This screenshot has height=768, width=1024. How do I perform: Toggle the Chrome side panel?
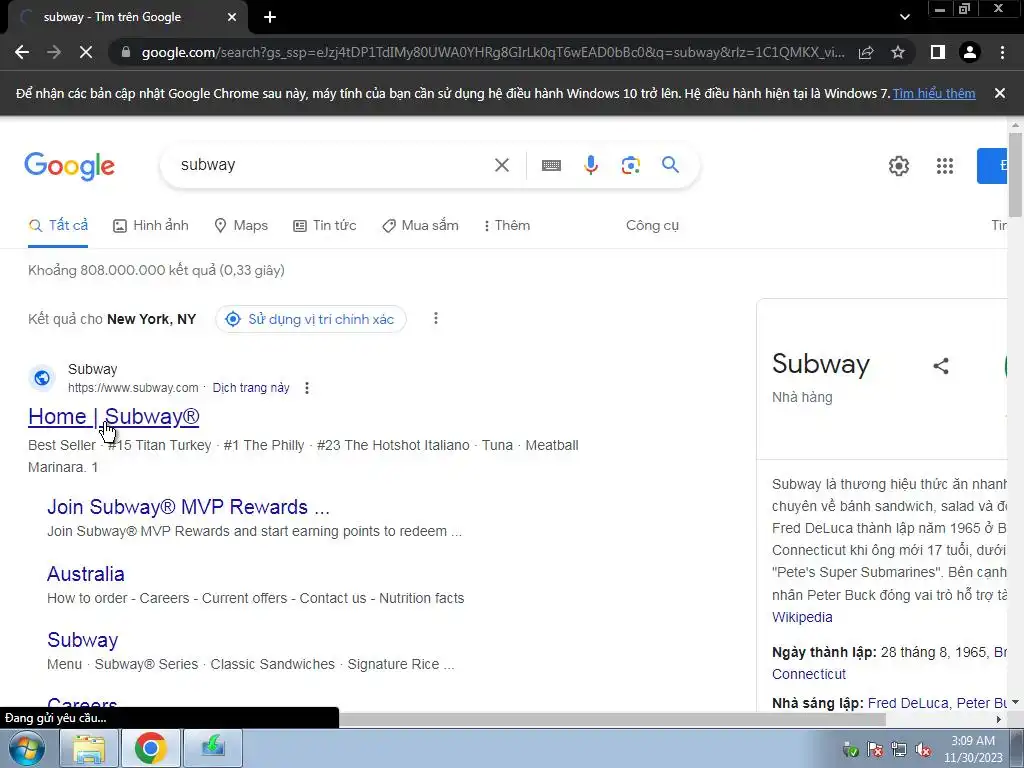938,52
